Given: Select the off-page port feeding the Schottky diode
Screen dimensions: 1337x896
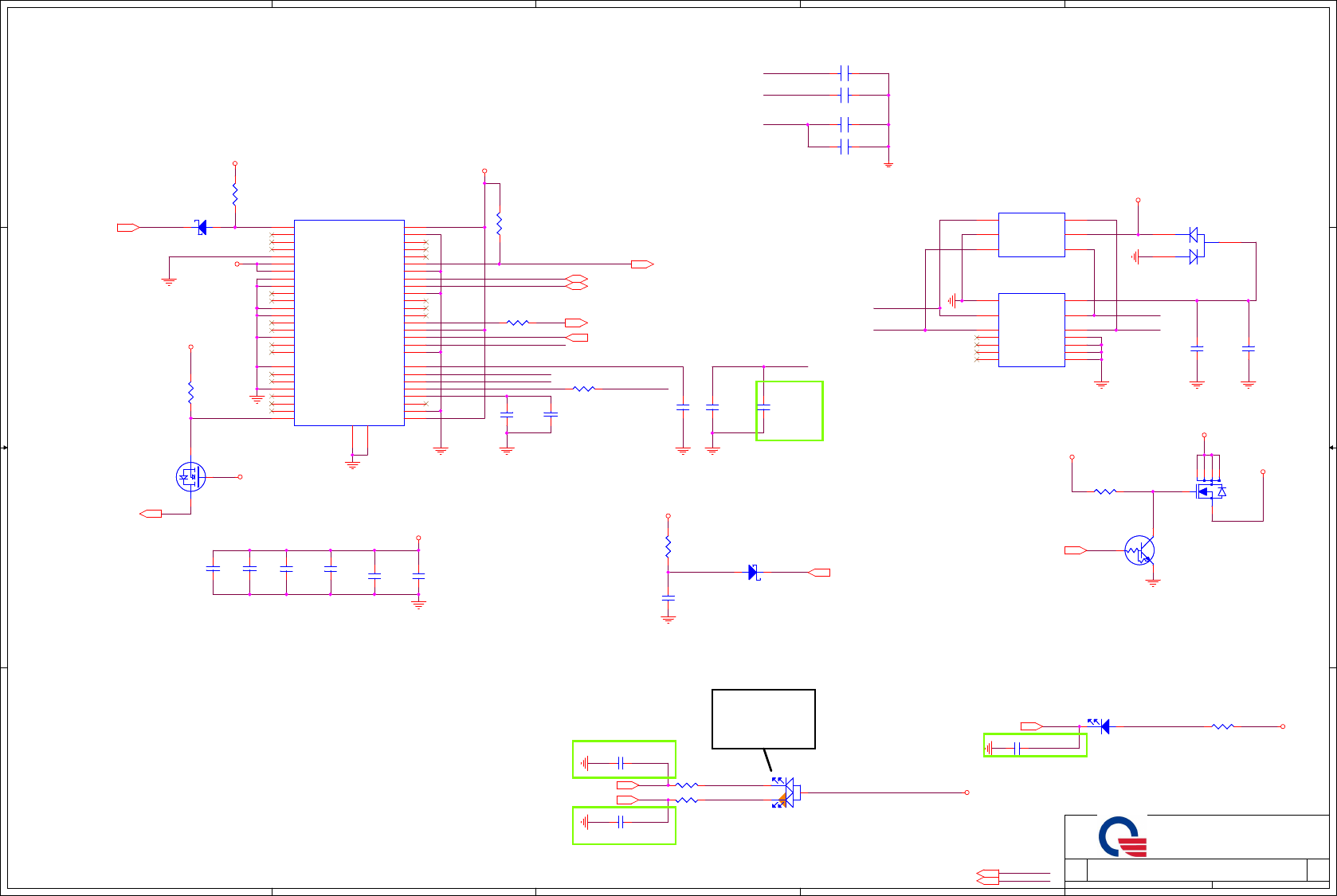Looking at the screenshot, I should point(128,228).
